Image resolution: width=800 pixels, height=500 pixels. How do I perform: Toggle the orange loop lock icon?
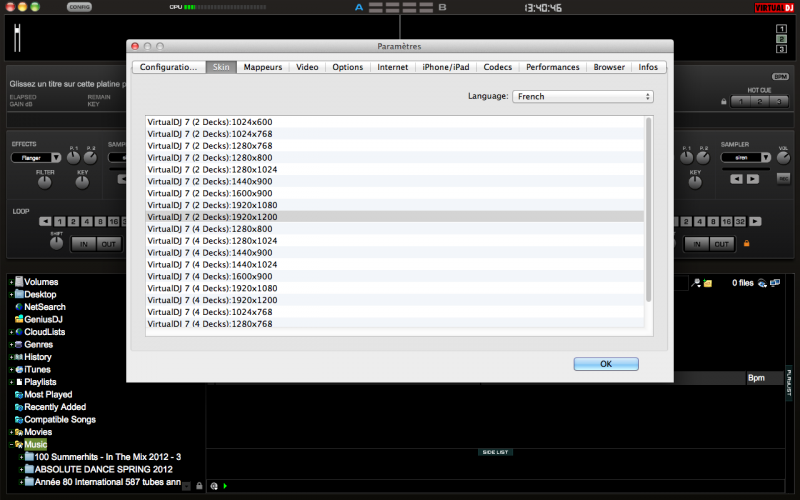pos(746,243)
